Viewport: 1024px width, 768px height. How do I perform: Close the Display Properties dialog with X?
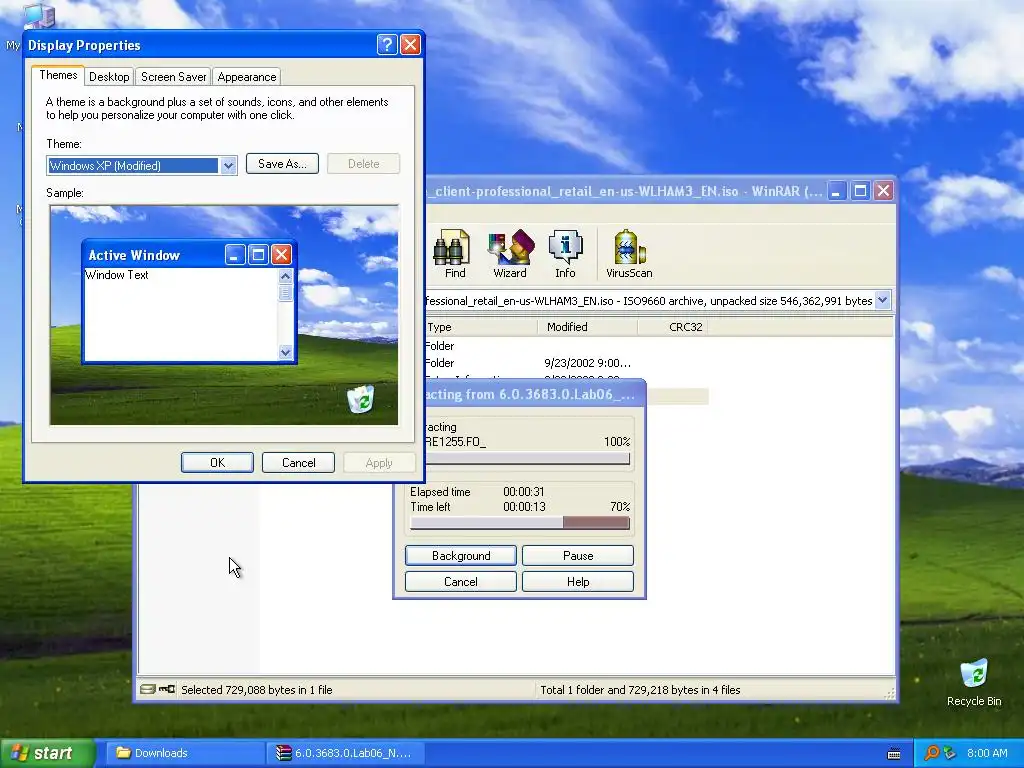[x=410, y=44]
